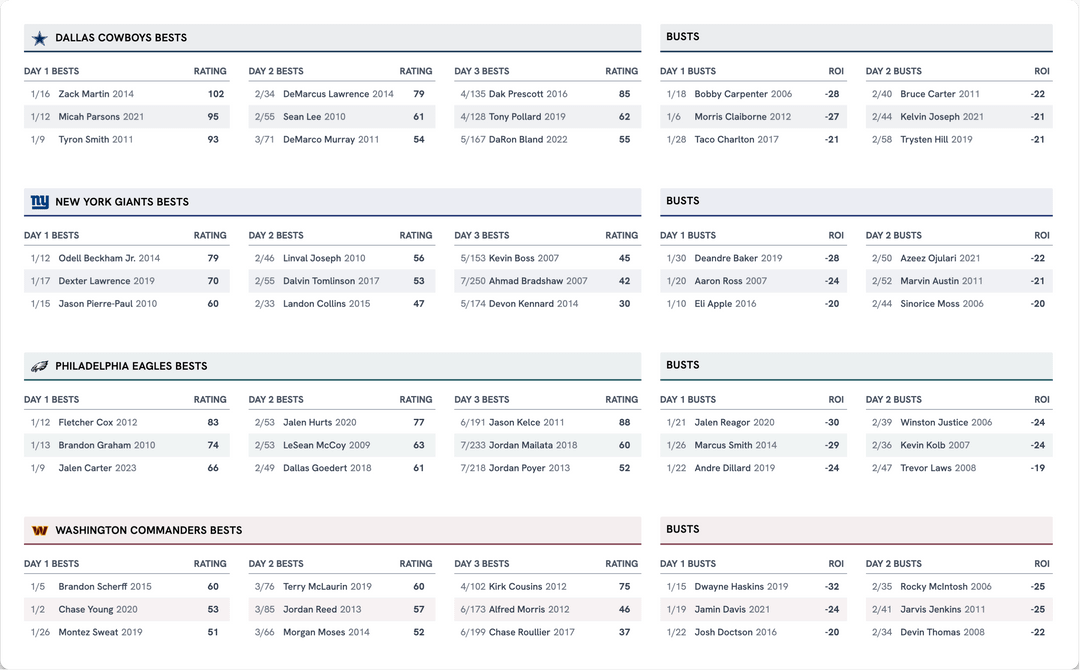Open Jalen Hurts 2020 entry
1080x670 pixels.
tap(319, 422)
